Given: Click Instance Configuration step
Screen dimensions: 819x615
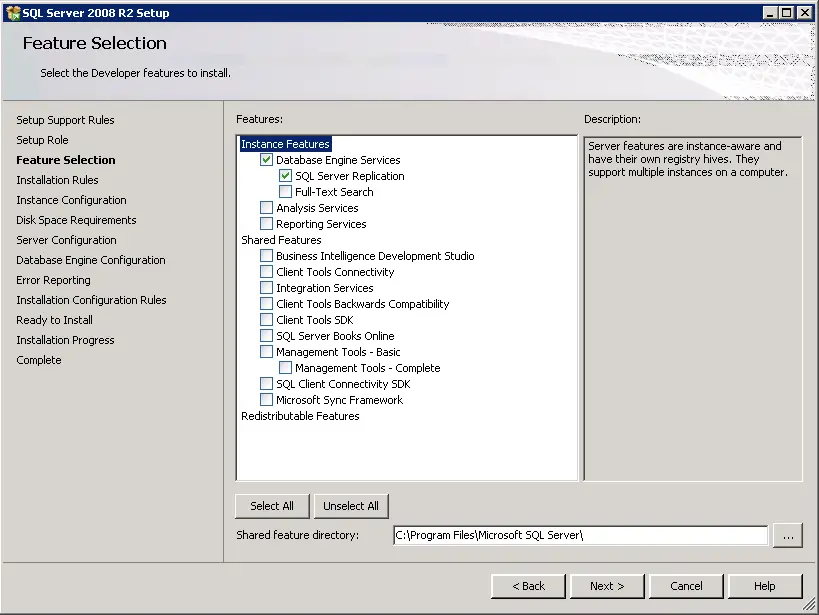Looking at the screenshot, I should [72, 200].
